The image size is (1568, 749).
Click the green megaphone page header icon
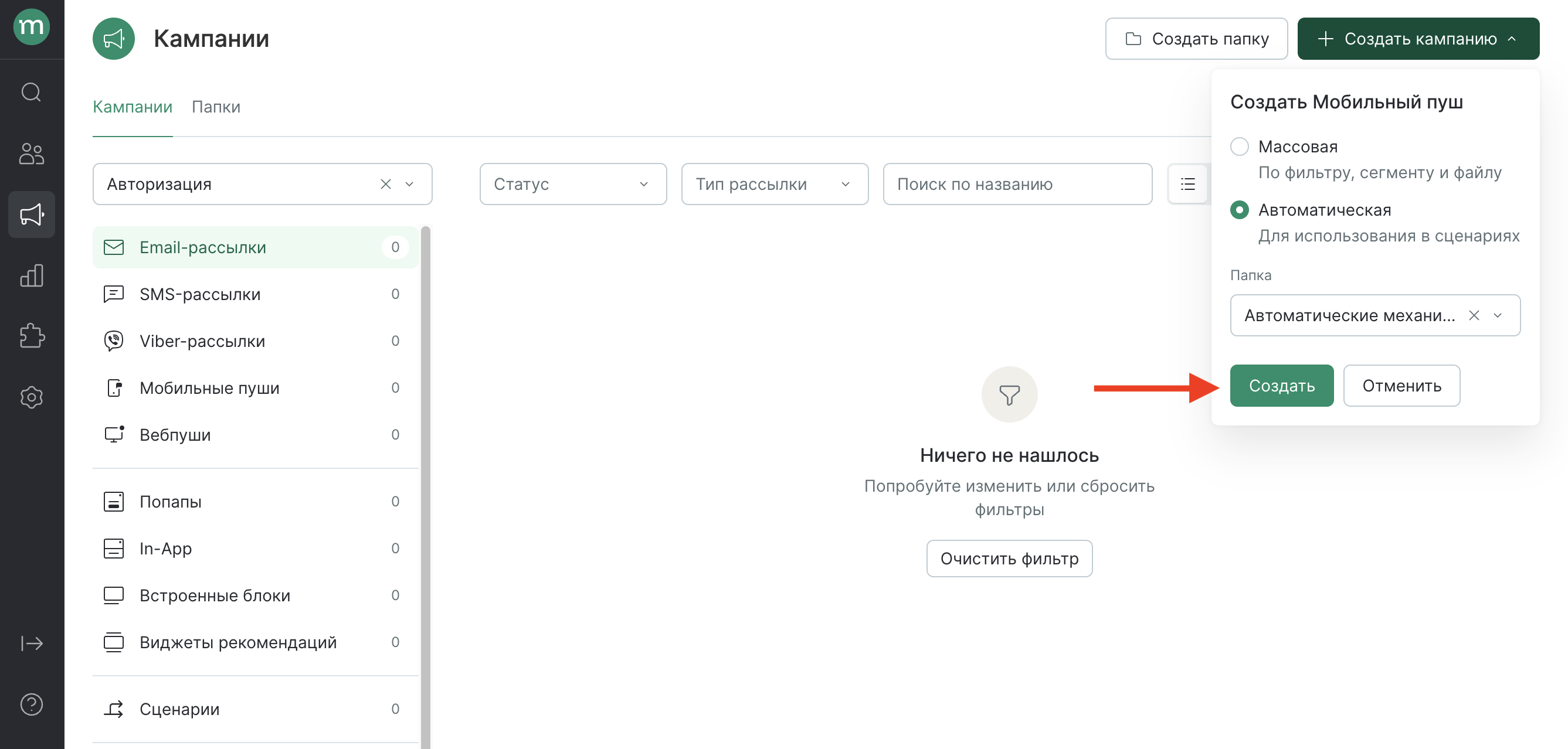pyautogui.click(x=113, y=38)
